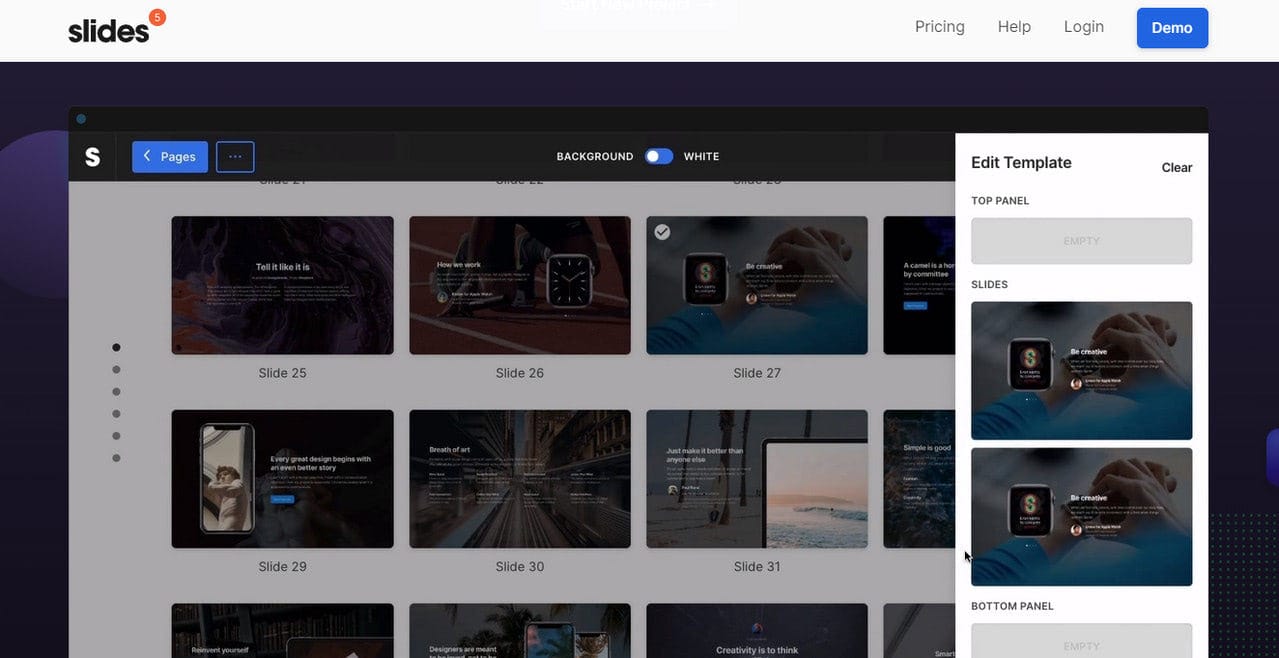Open the Help page
The width and height of the screenshot is (1279, 658).
pos(1014,27)
